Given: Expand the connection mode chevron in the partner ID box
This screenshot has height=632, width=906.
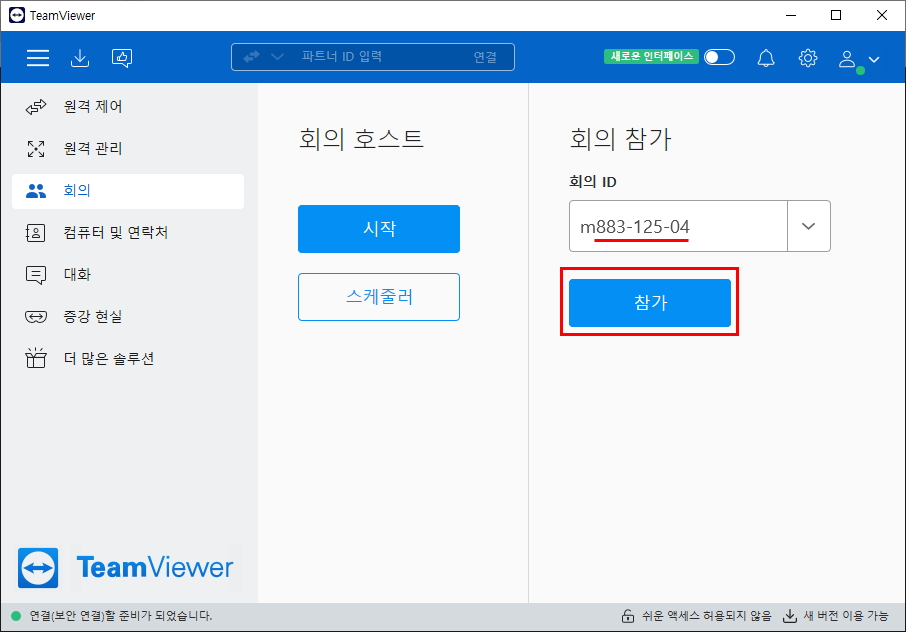Looking at the screenshot, I should (277, 57).
